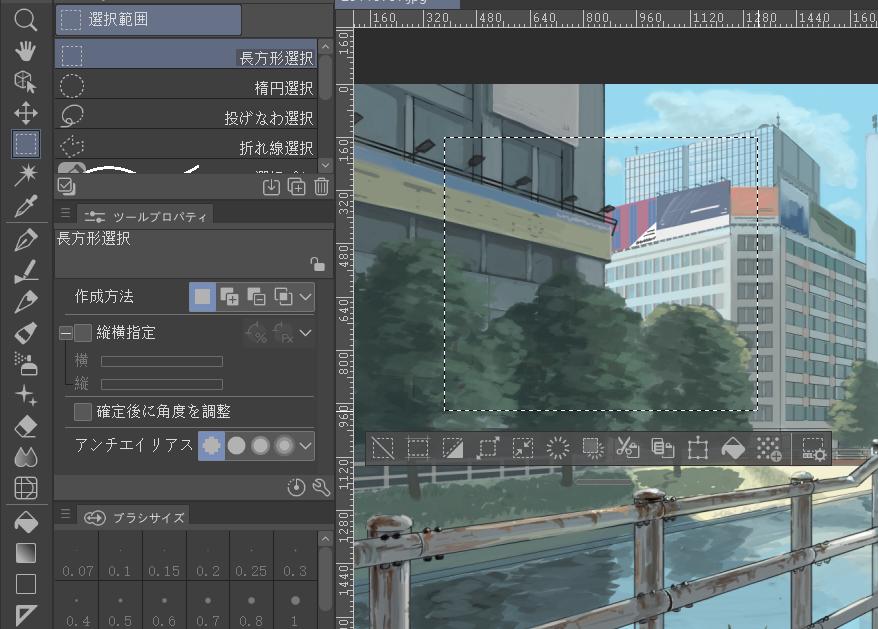Open sub tool detail wrench icon
878x629 pixels.
pos(321,487)
